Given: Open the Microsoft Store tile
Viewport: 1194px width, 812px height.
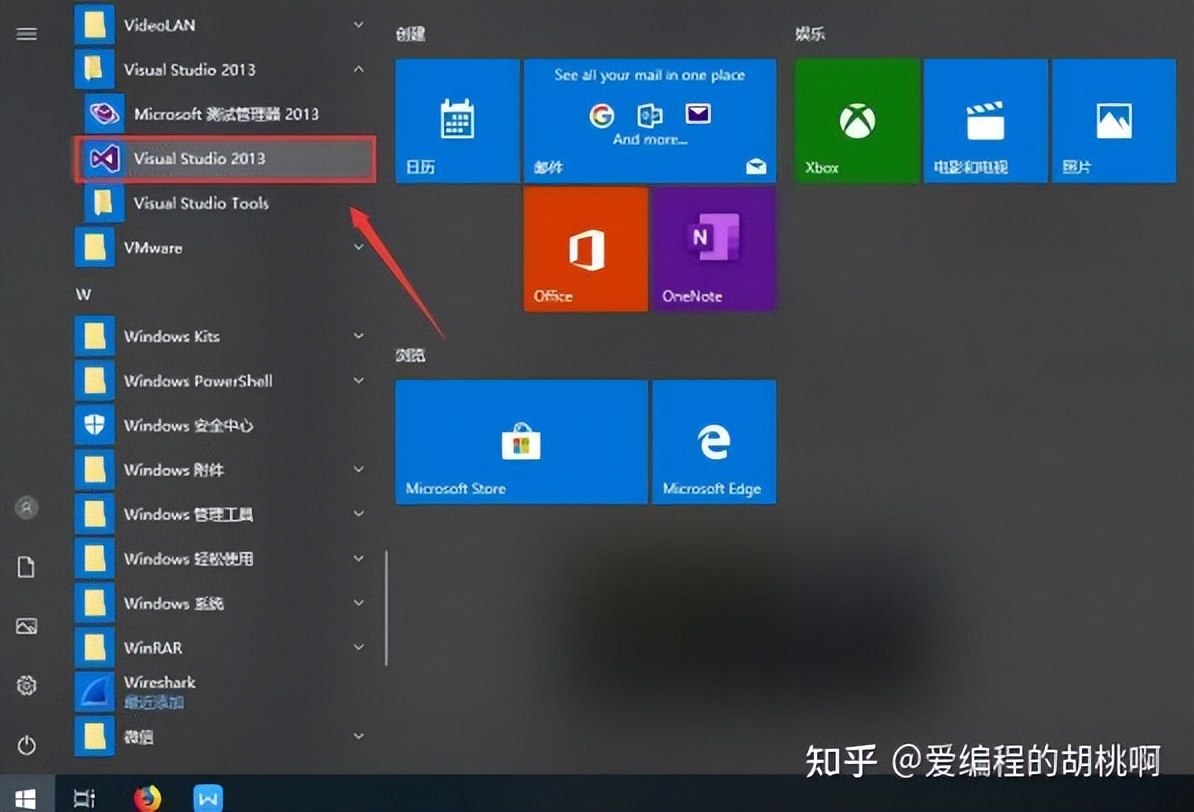Looking at the screenshot, I should click(x=520, y=441).
